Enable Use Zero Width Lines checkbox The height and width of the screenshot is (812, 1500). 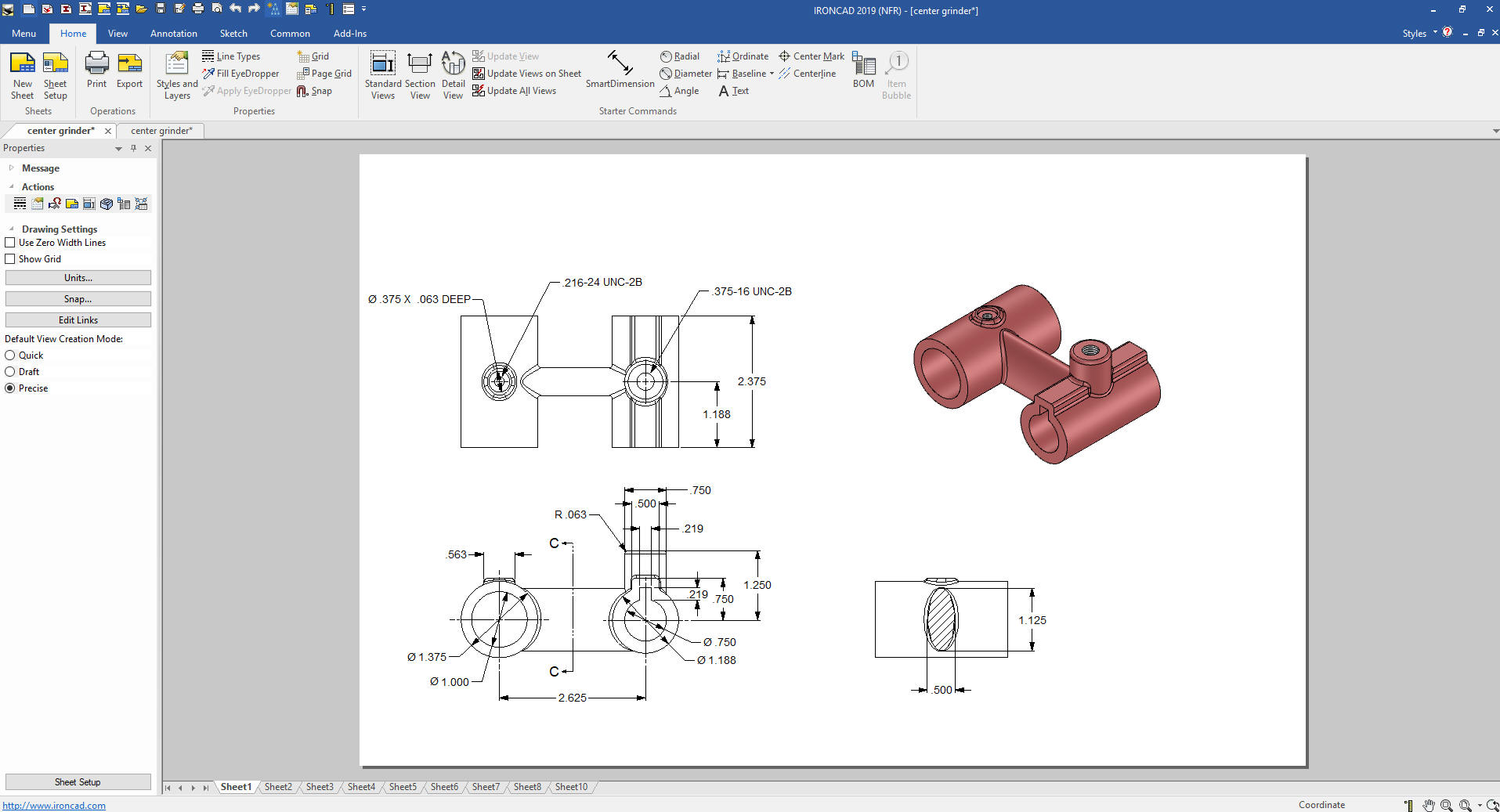(10, 243)
